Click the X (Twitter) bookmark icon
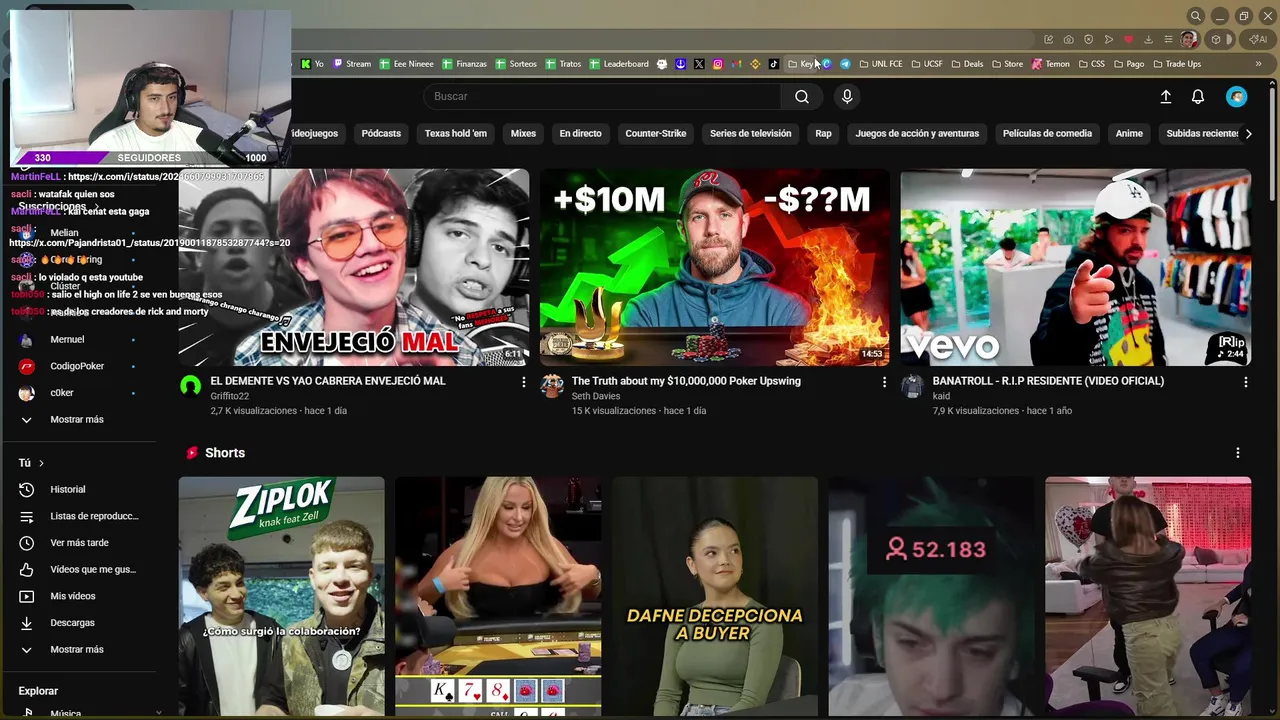 [x=699, y=64]
